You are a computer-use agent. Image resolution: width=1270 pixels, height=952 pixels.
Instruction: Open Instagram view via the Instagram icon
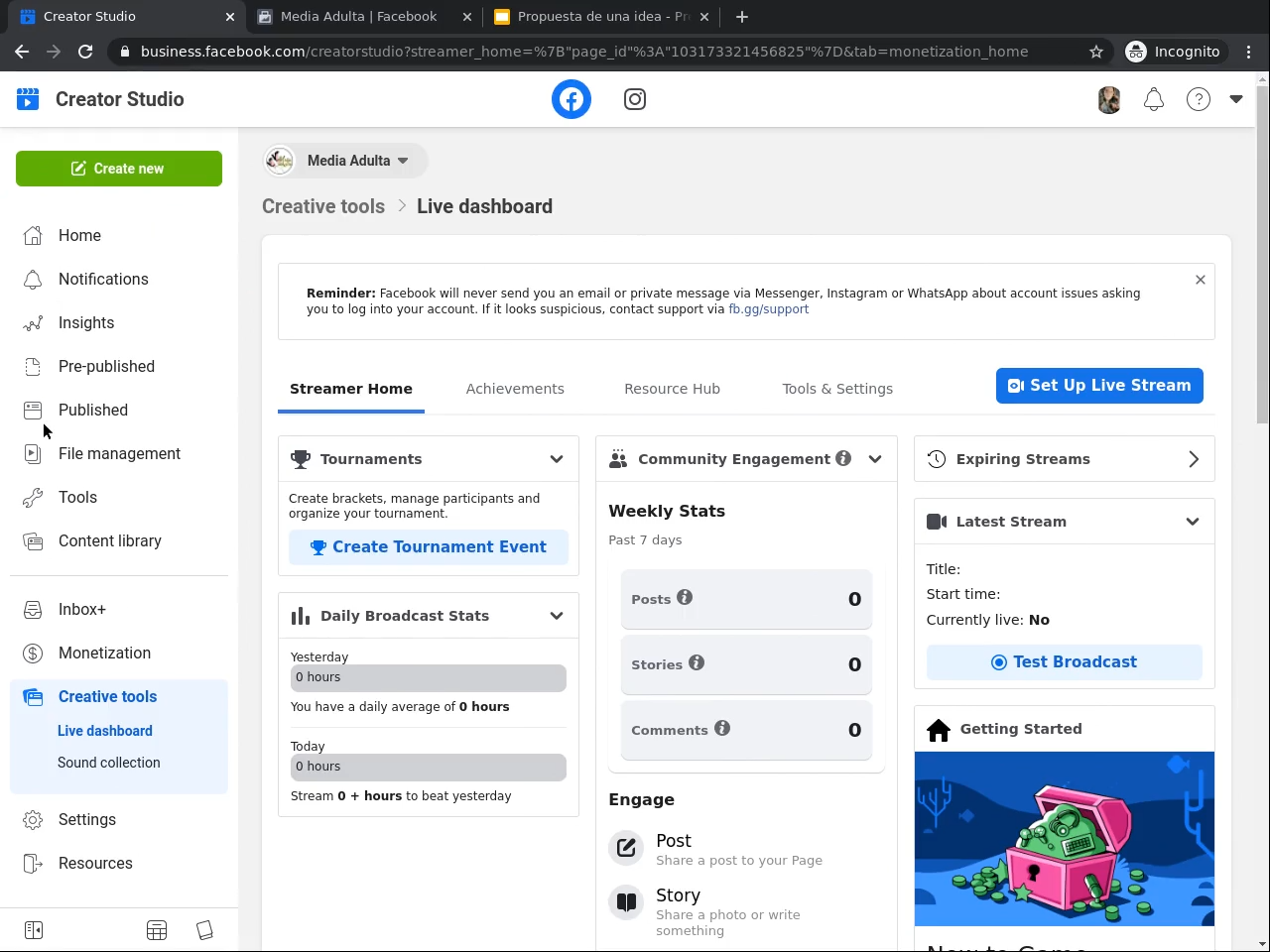pos(635,99)
